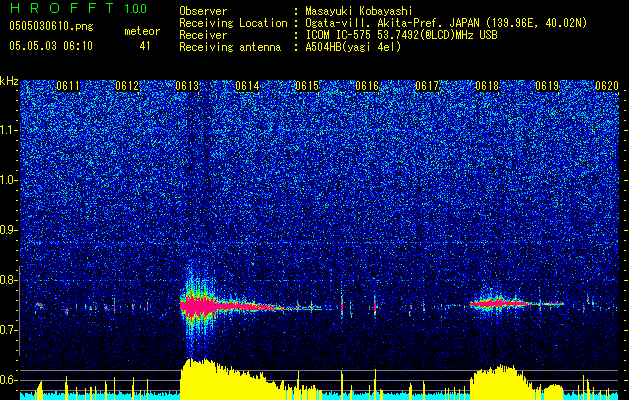Select the 0.6 kHz axis label

click(x=9, y=380)
